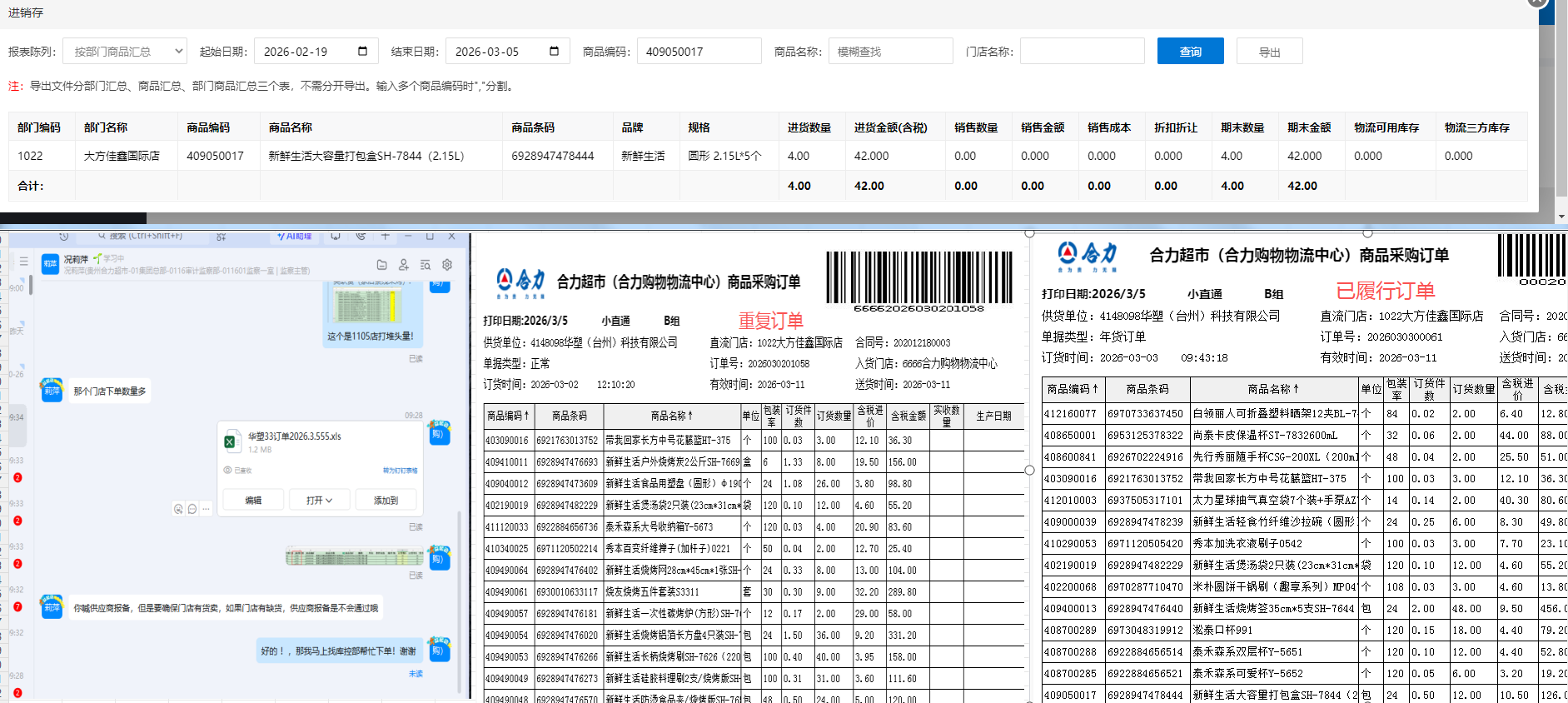Click the 编辑 button on the xls file
Screen dimensions: 1568x703
tap(253, 501)
